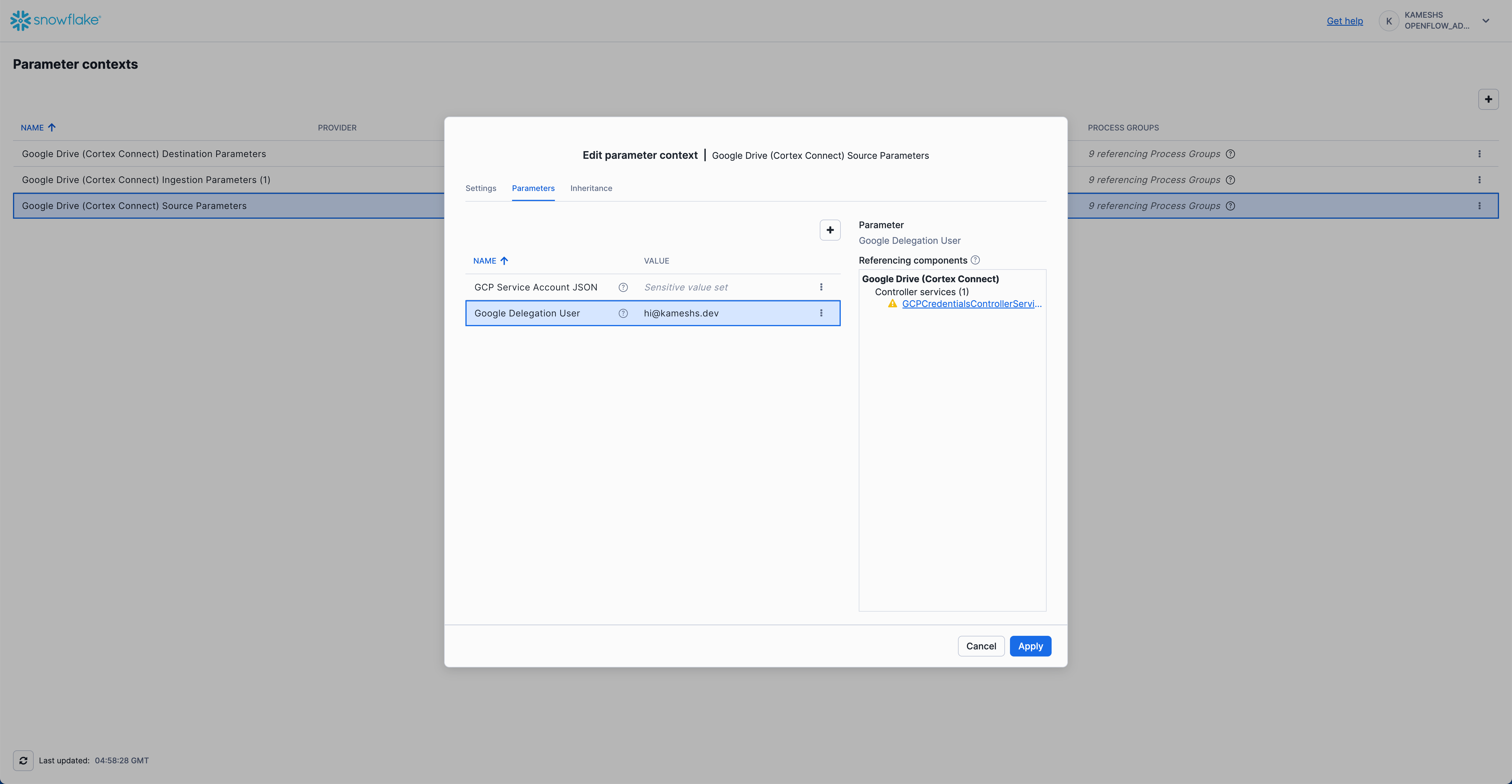The height and width of the screenshot is (784, 1512).
Task: Click the add parameter context plus button
Action: pos(1488,99)
